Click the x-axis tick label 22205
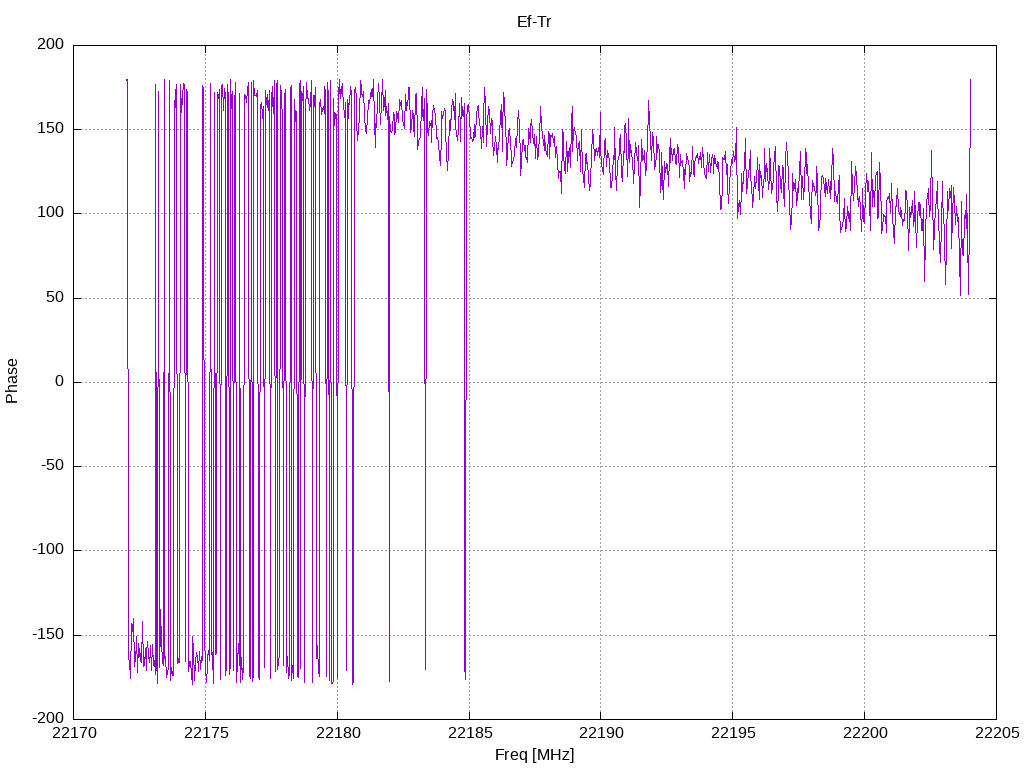Screen dimensions: 1024x768 click(997, 733)
